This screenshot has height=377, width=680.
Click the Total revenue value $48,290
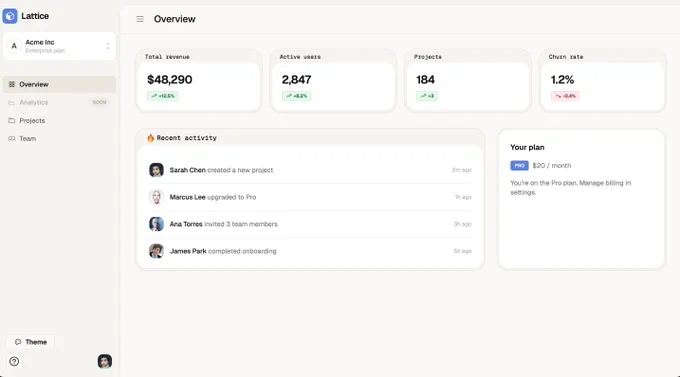point(170,80)
